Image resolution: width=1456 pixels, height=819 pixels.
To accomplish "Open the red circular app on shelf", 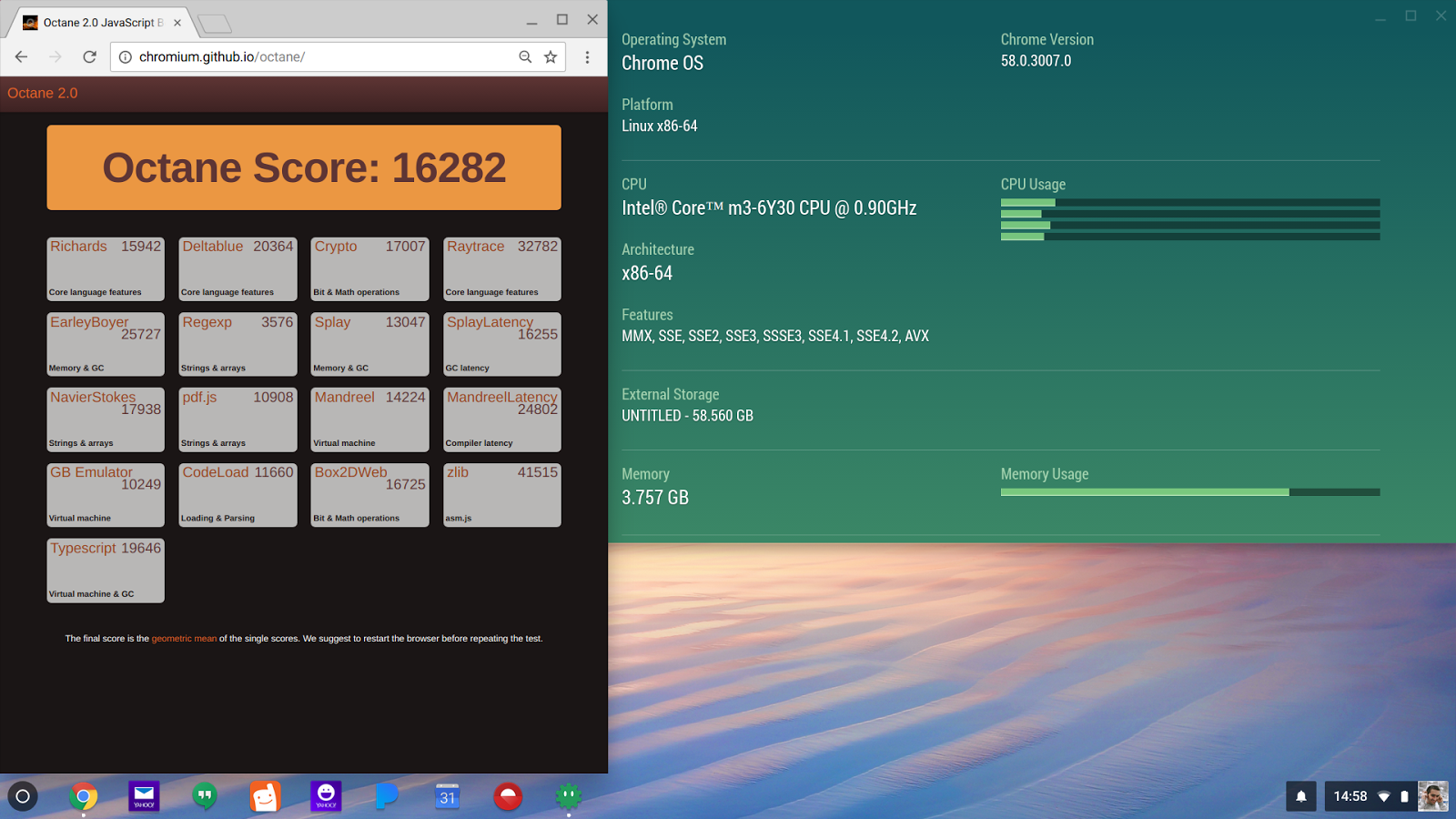I will coord(508,796).
